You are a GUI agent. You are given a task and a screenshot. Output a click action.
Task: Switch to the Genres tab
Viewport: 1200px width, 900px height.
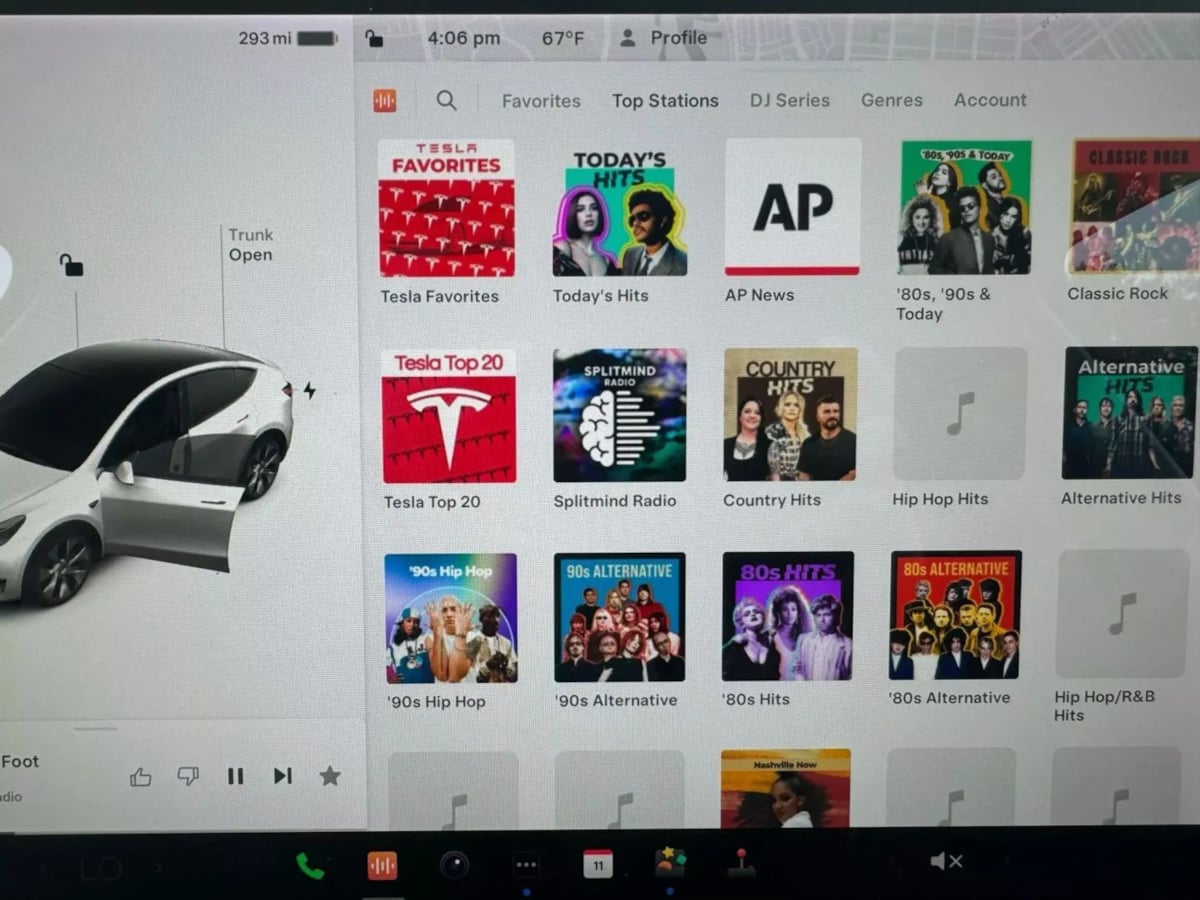coord(891,100)
